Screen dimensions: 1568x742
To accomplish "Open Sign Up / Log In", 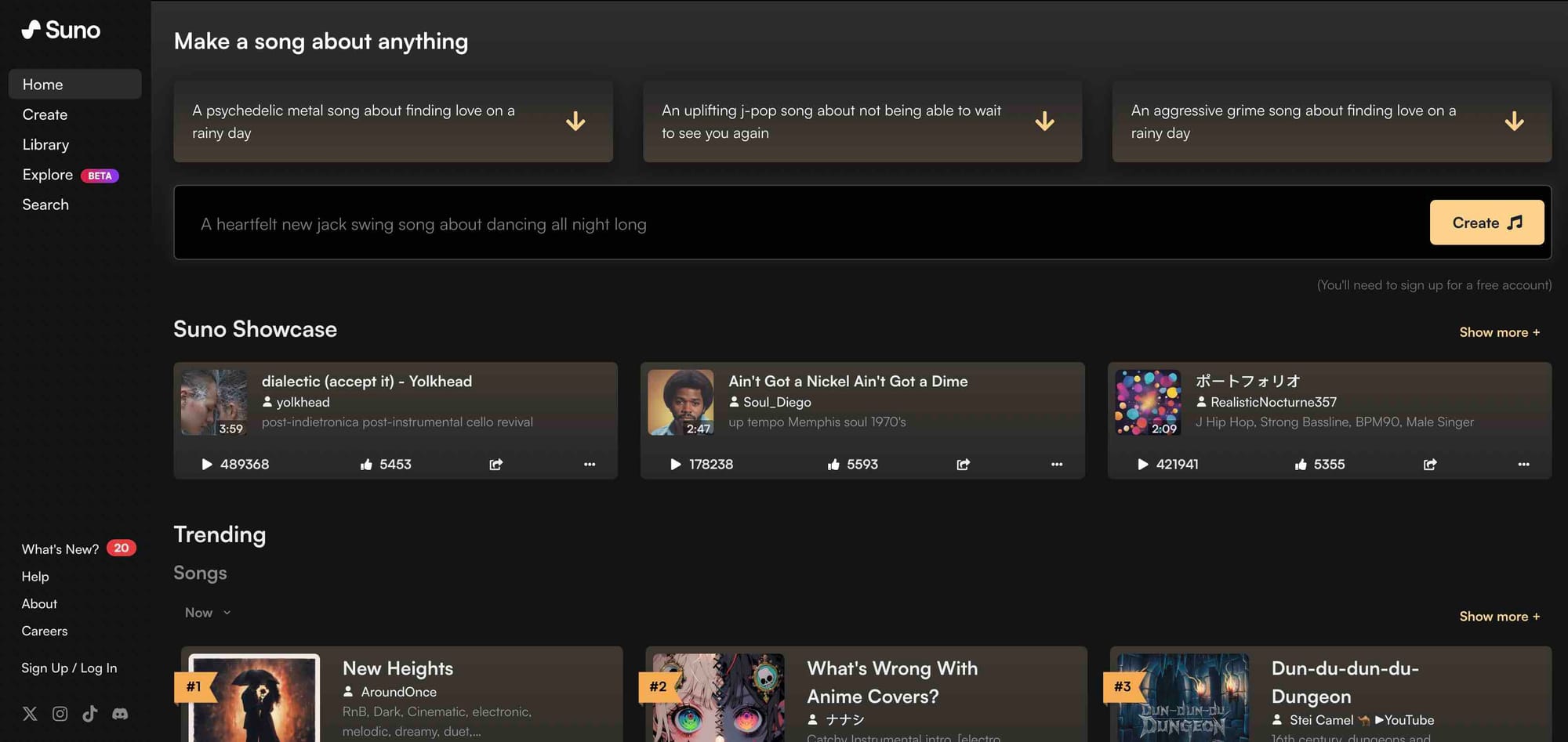I will [x=69, y=668].
